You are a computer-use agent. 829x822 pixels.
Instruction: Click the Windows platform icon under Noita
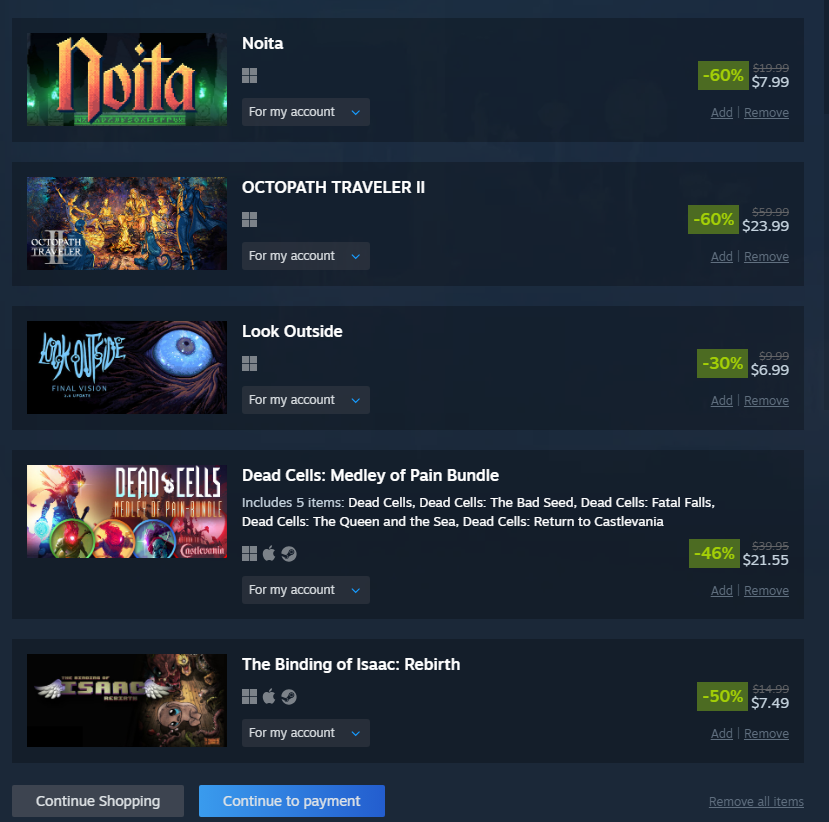pos(250,76)
